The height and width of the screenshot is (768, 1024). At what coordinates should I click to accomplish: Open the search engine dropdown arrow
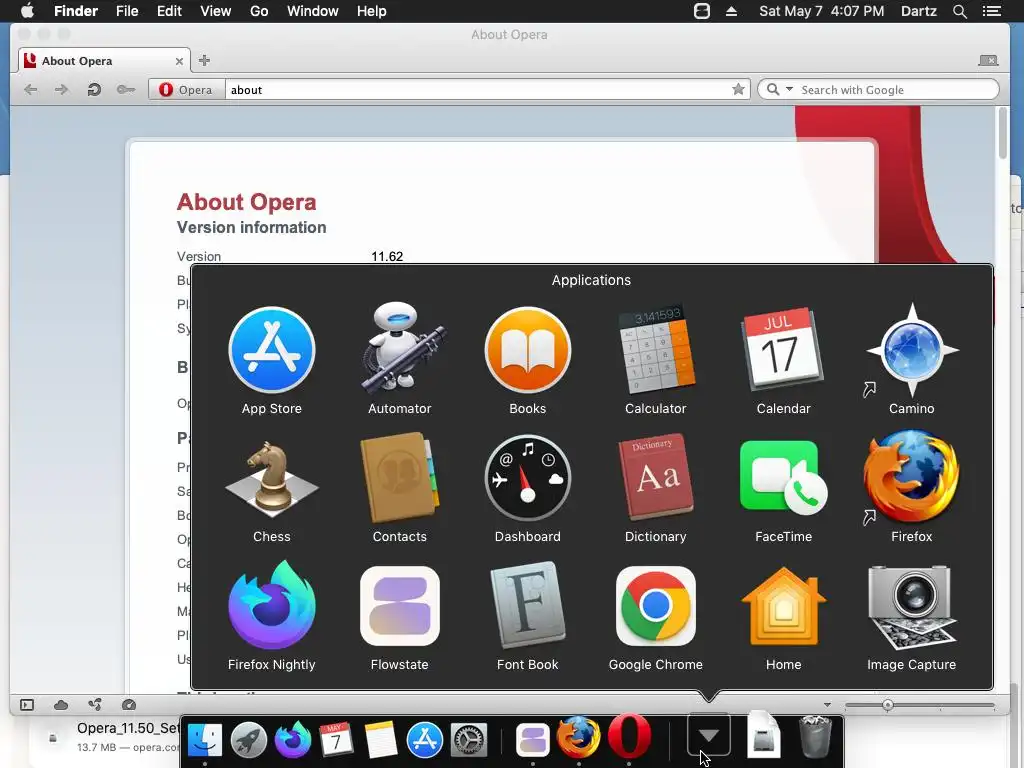pyautogui.click(x=789, y=89)
